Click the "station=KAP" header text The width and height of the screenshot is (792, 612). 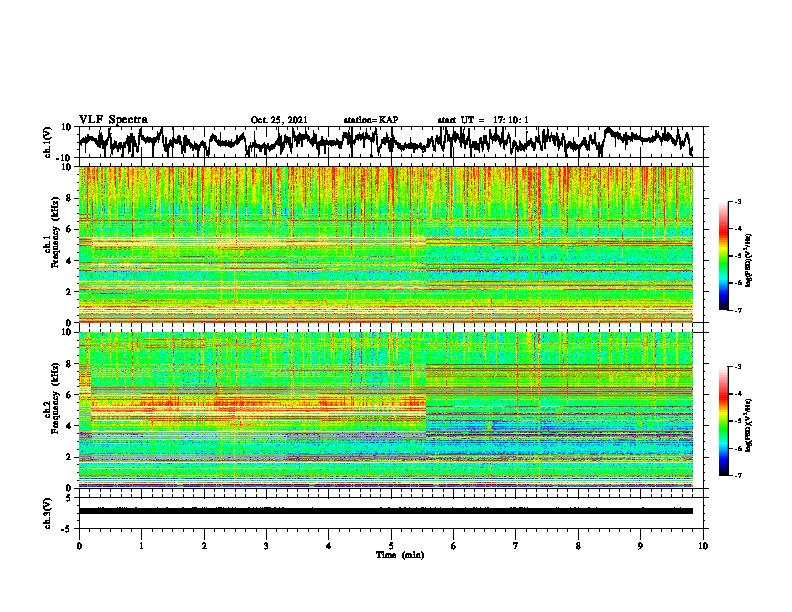(371, 120)
